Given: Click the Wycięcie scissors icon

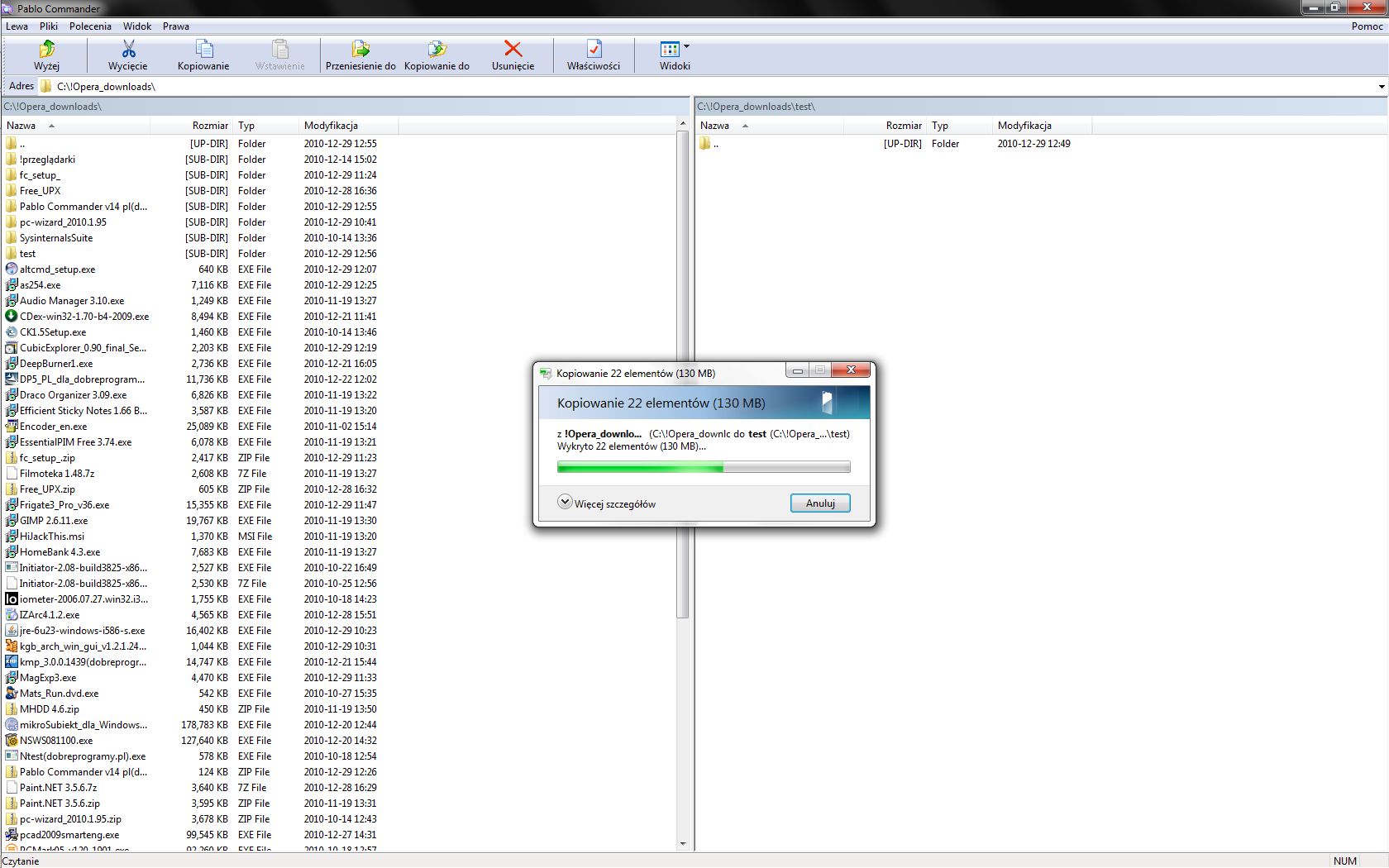Looking at the screenshot, I should tap(128, 49).
